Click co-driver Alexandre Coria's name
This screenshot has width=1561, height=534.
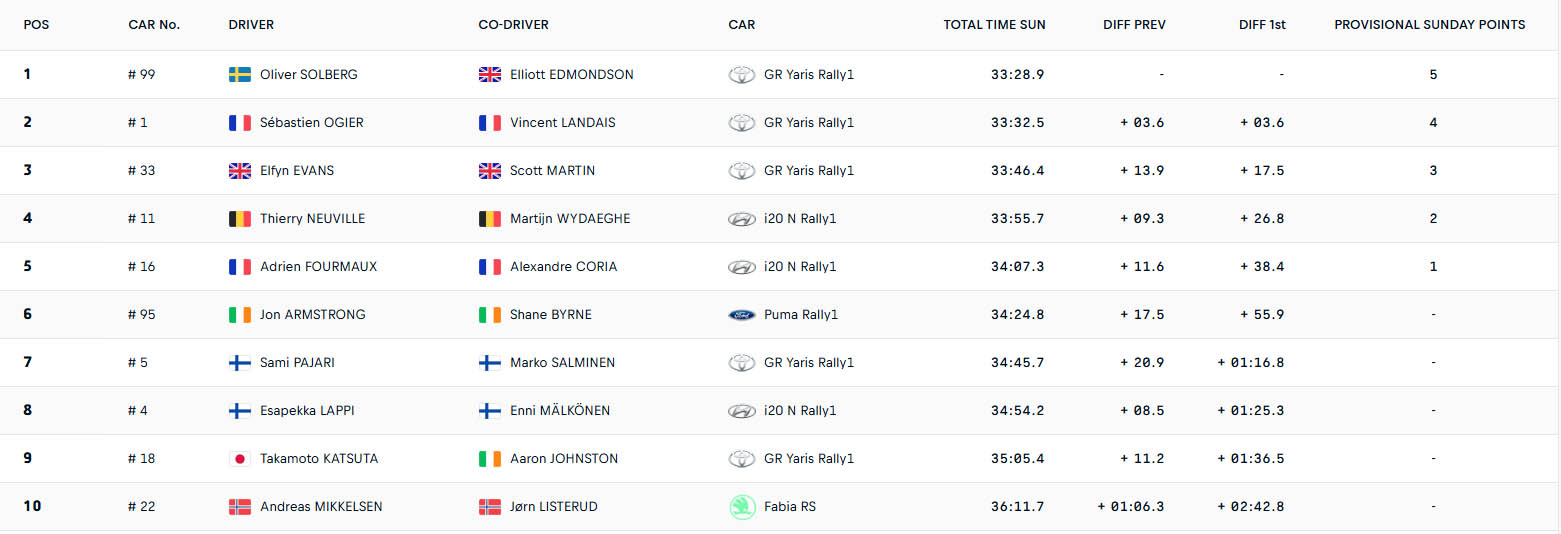[563, 267]
